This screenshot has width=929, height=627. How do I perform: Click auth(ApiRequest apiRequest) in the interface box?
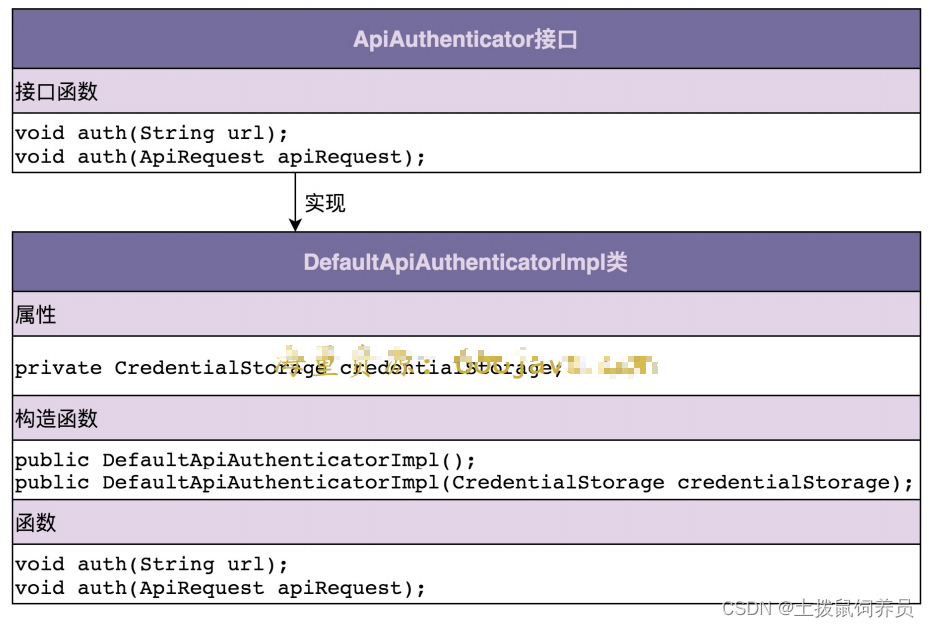pos(220,157)
